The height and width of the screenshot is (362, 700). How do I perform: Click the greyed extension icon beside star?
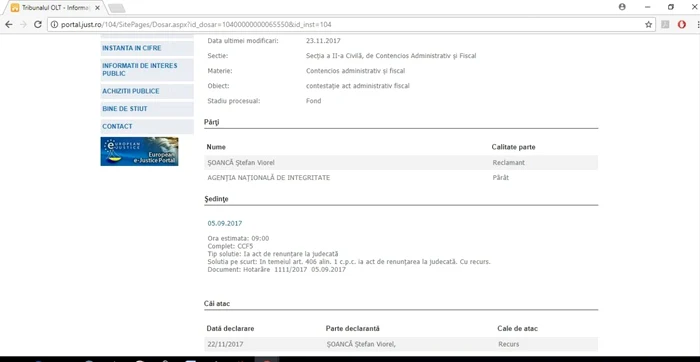(665, 25)
